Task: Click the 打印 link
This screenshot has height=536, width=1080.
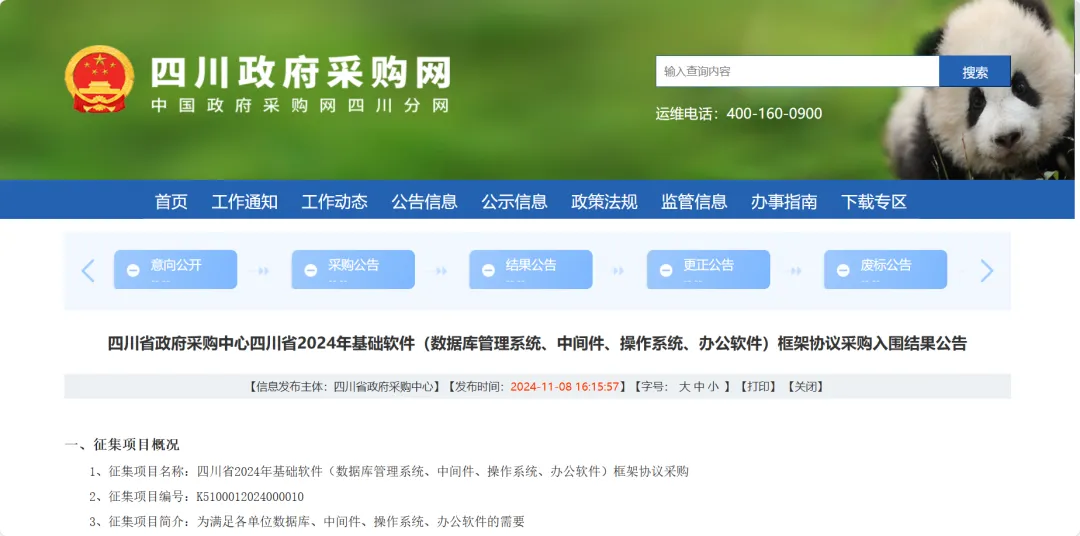Action: pyautogui.click(x=758, y=386)
